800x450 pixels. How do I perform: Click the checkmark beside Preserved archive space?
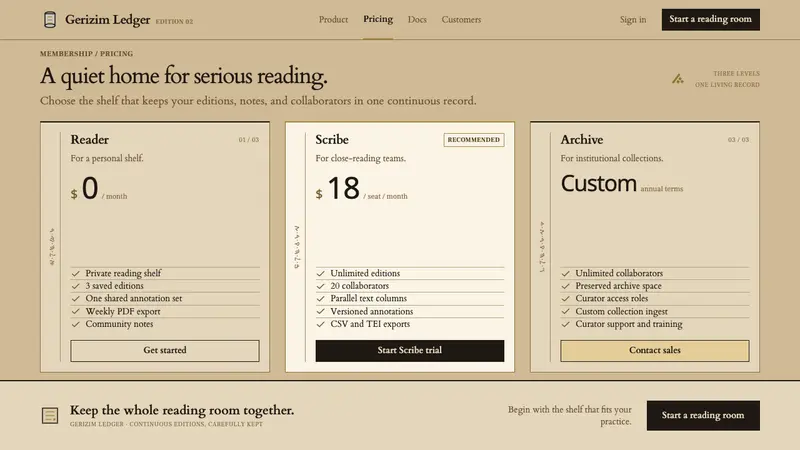point(565,286)
